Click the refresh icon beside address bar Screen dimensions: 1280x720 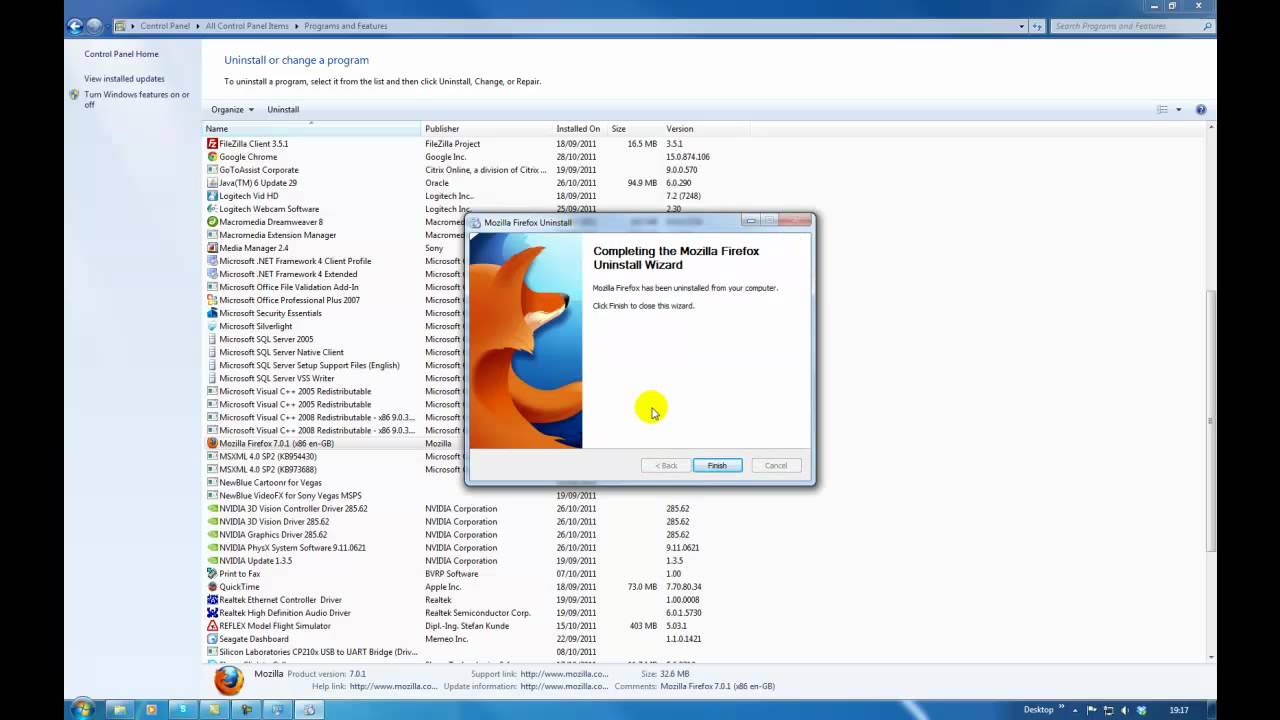1038,26
